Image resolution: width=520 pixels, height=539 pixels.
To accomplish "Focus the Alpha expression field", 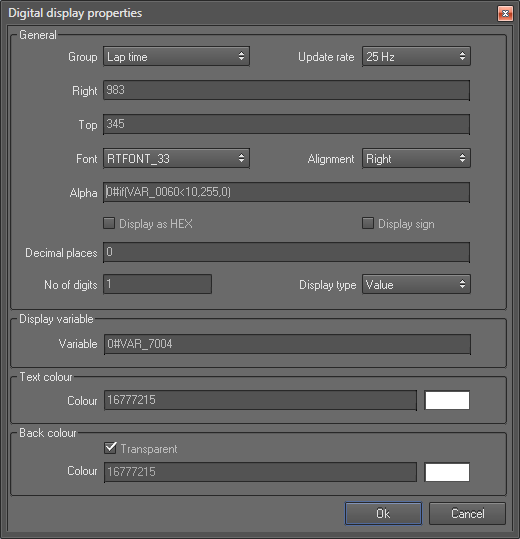I will pos(286,192).
